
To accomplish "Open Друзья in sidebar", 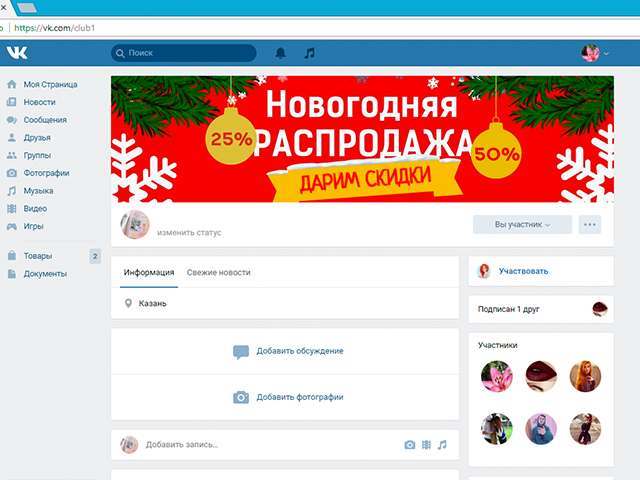I will (37, 138).
